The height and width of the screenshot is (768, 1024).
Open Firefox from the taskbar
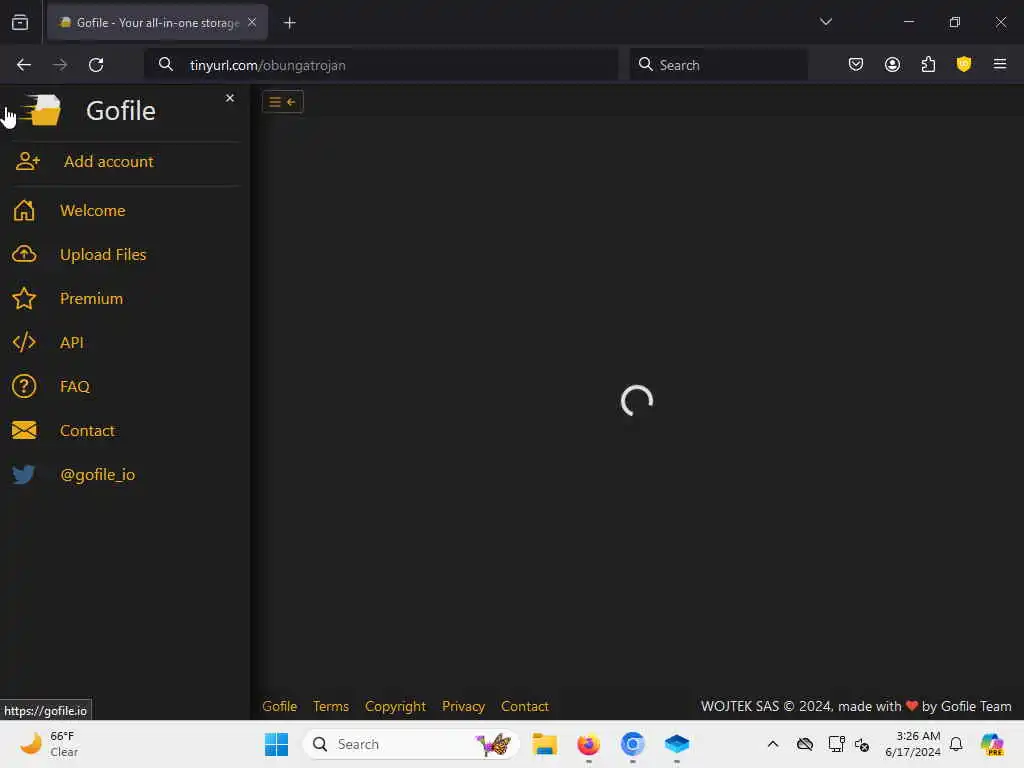click(x=588, y=744)
